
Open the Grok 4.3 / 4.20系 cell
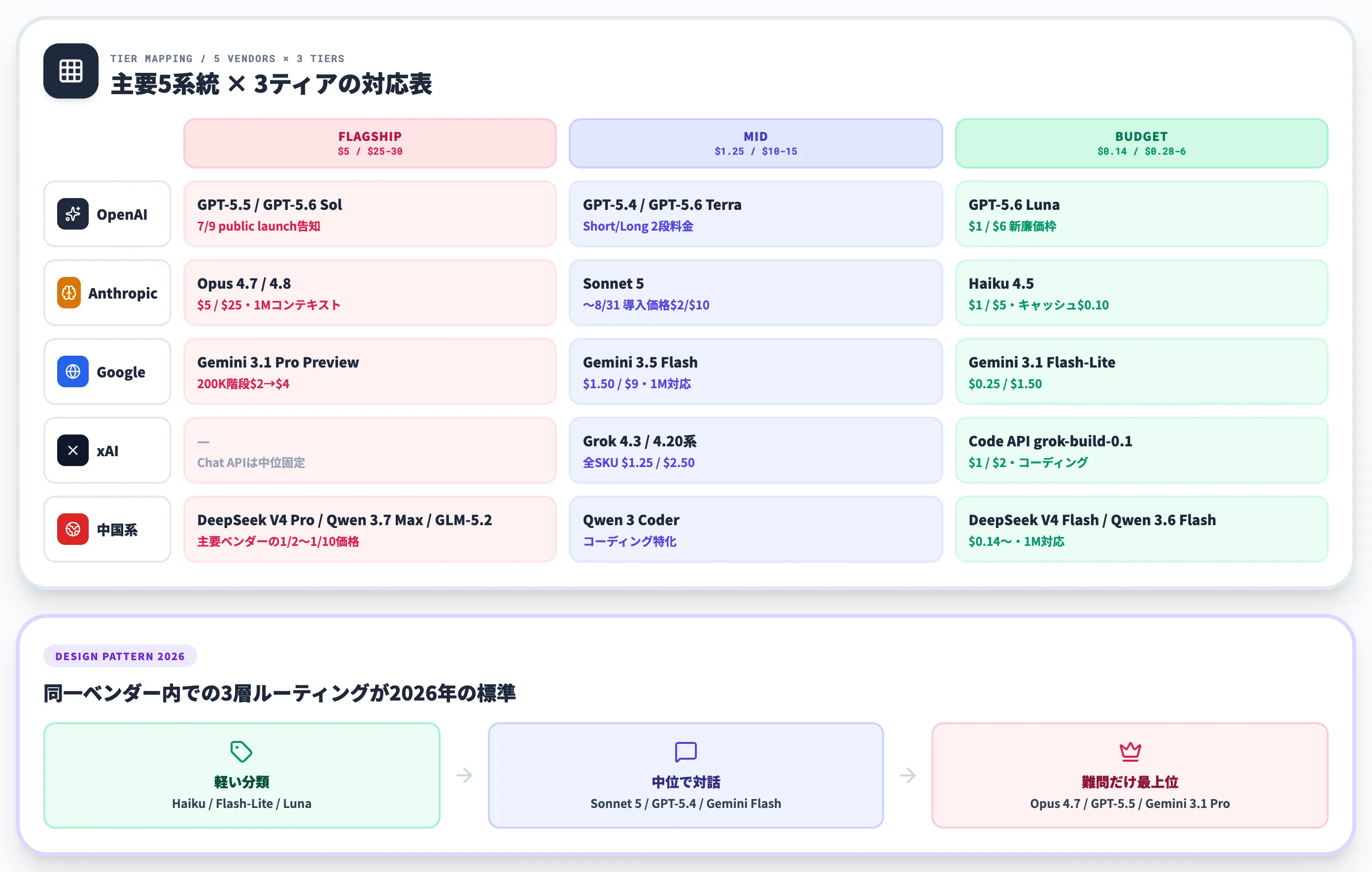tap(755, 450)
